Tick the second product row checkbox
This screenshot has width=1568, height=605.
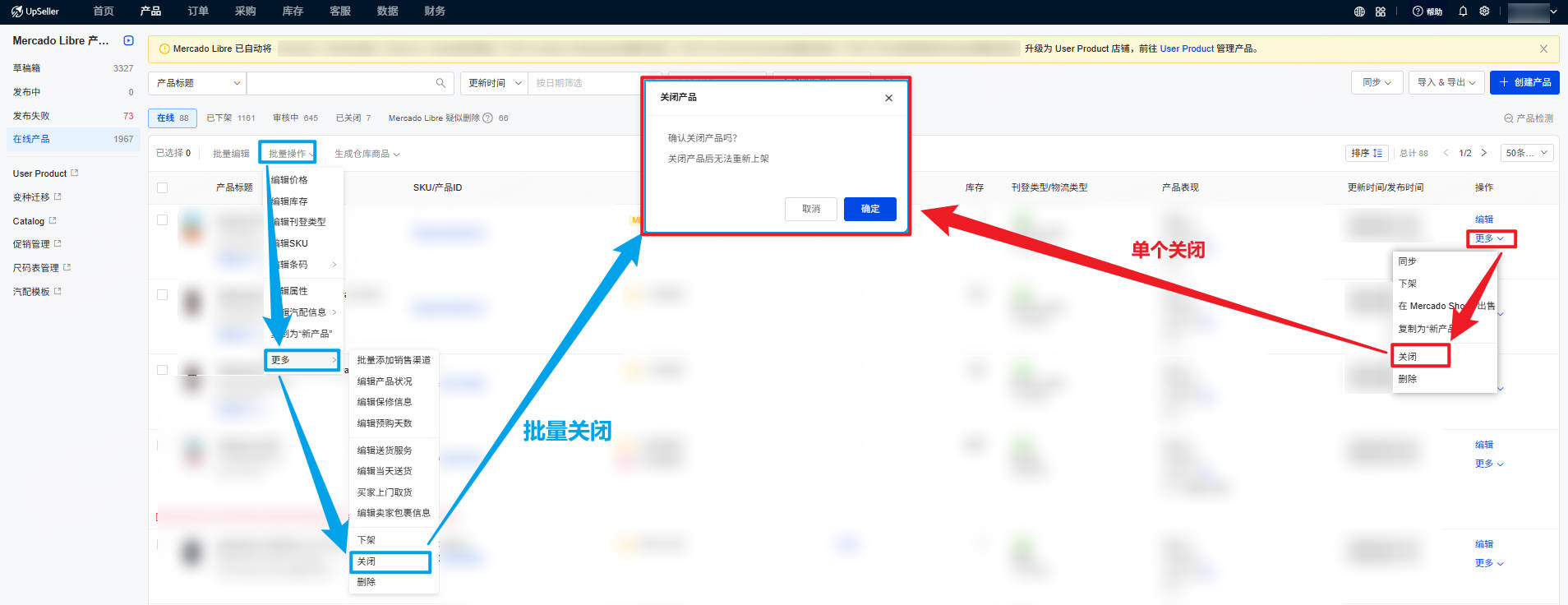pos(162,294)
